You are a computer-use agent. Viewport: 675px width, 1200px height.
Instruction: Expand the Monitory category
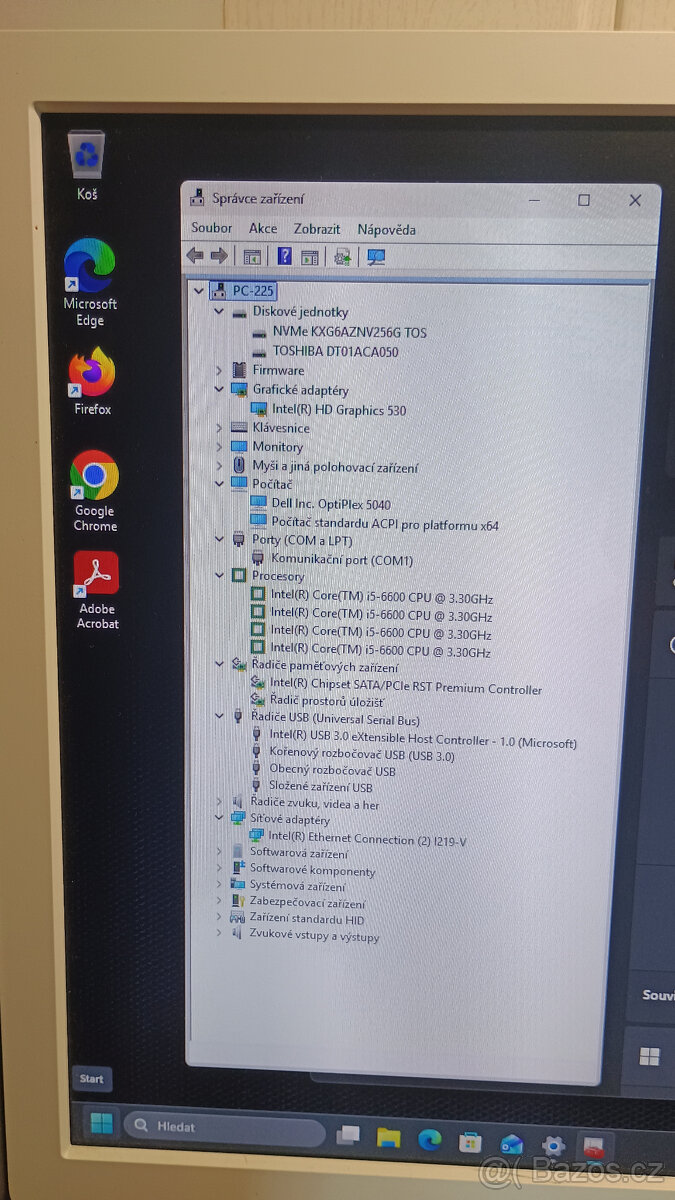(220, 447)
